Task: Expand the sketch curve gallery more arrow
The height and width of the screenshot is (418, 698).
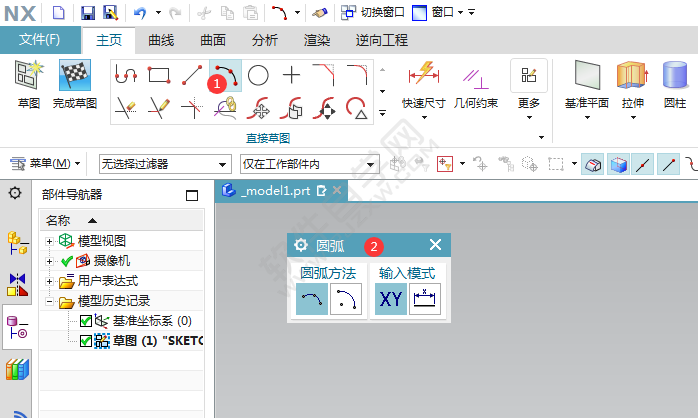Action: pyautogui.click(x=382, y=113)
